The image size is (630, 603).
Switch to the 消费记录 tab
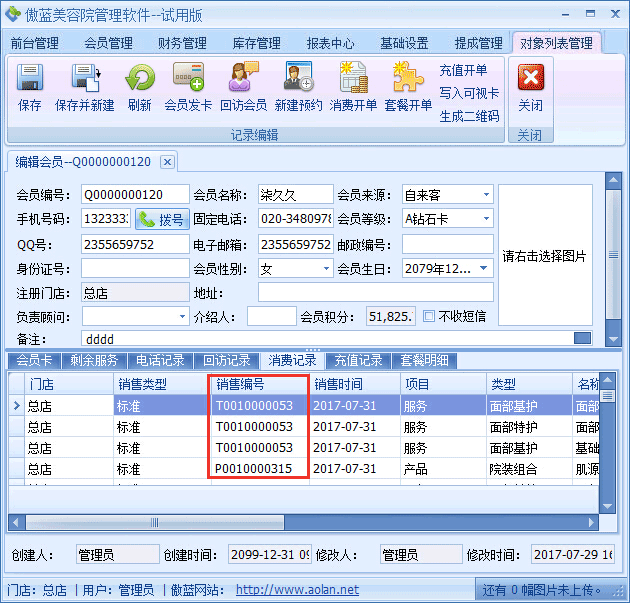(x=292, y=360)
